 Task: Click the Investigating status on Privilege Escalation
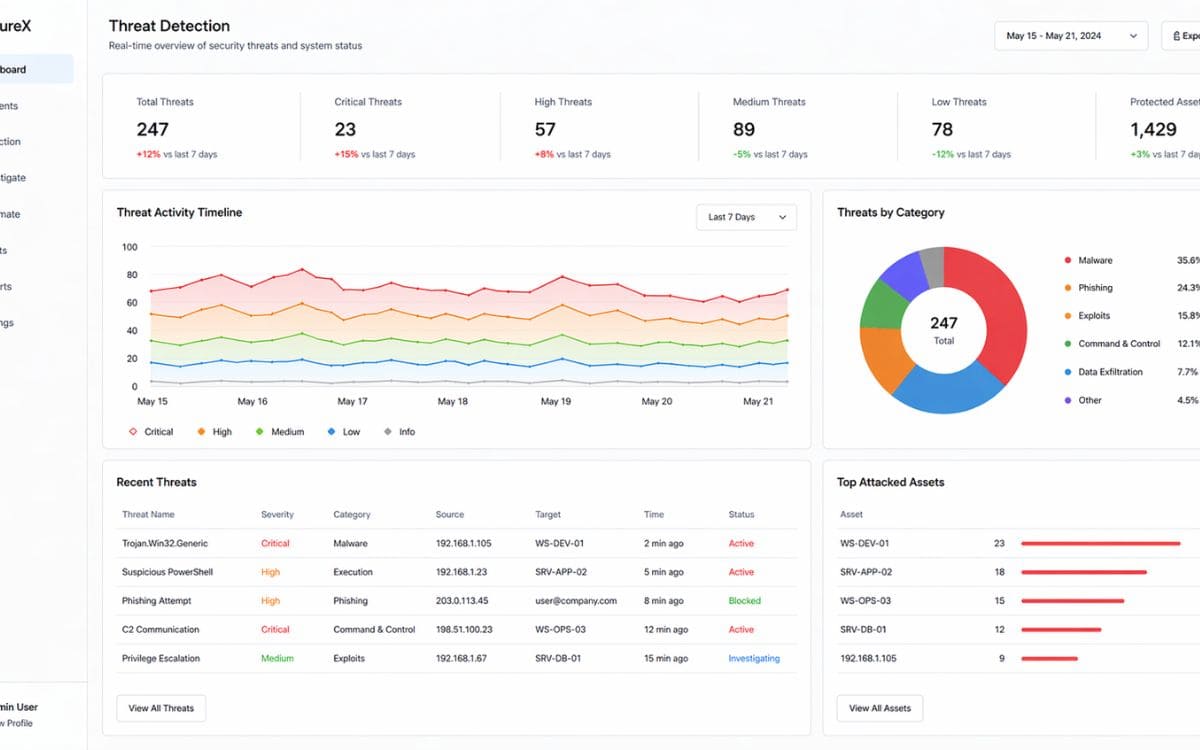pyautogui.click(x=753, y=658)
